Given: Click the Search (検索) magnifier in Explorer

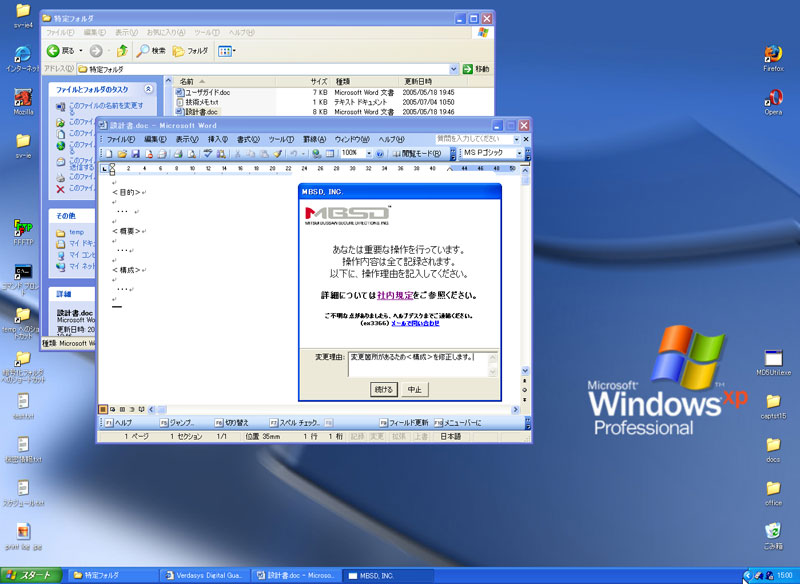Looking at the screenshot, I should click(x=152, y=50).
